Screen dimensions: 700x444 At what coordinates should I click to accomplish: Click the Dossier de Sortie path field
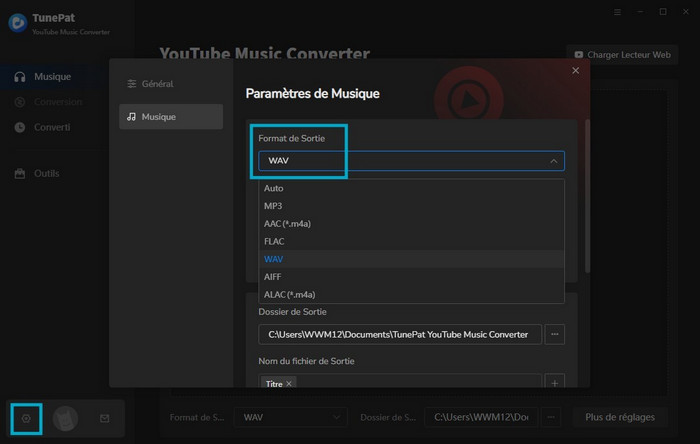[x=400, y=334]
